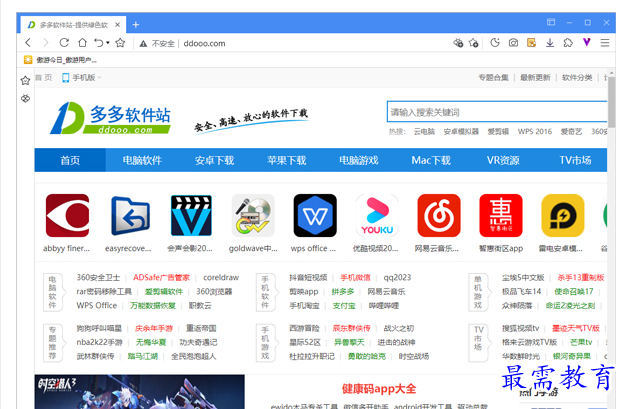The image size is (623, 409).
Task: Click the 搜狐视频tv link
Action: click(x=520, y=328)
